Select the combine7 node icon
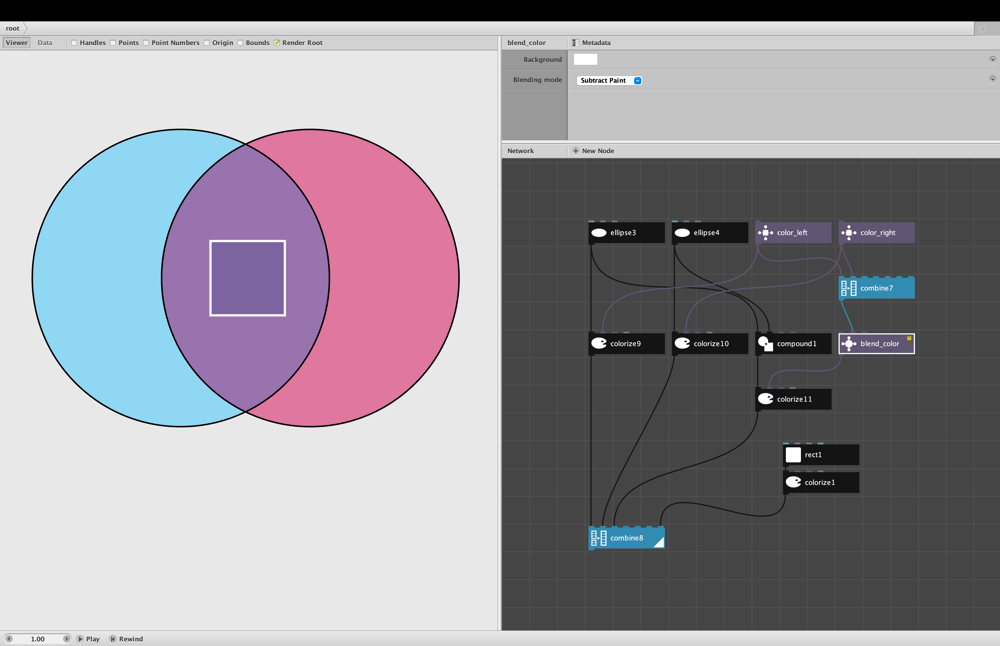1000x646 pixels. point(849,288)
